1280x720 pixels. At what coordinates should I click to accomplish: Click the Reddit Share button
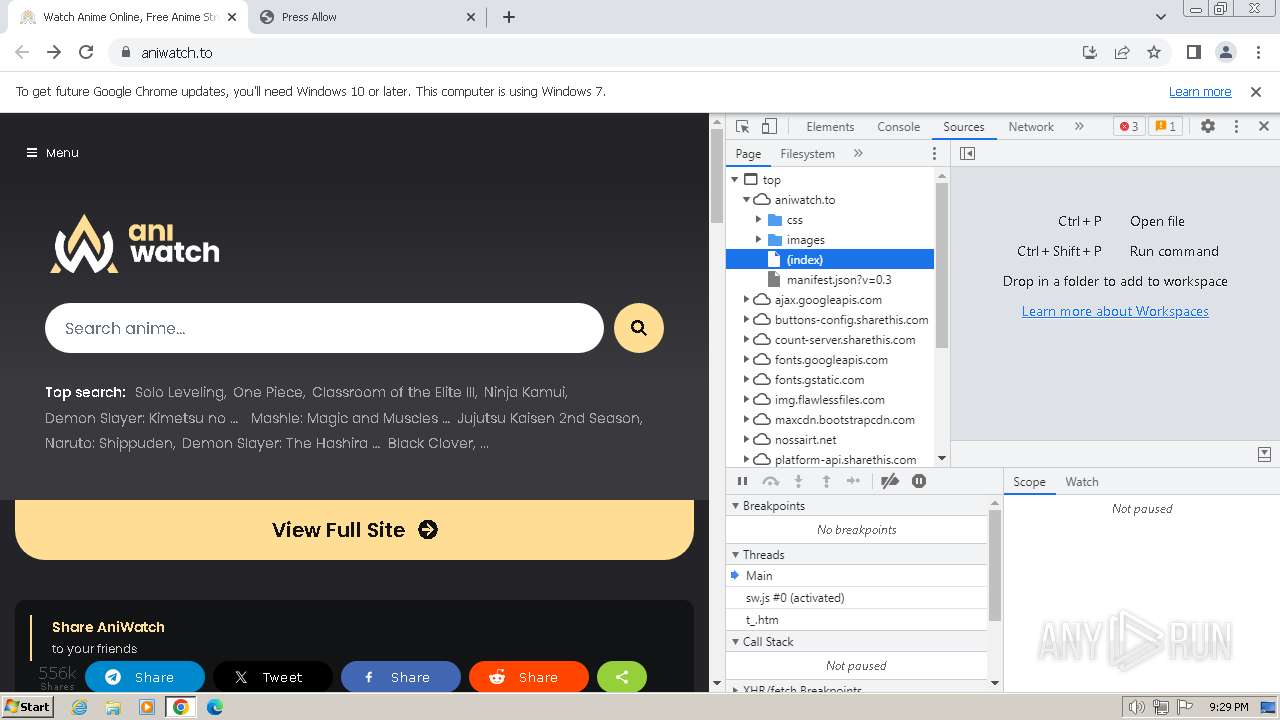[528, 677]
